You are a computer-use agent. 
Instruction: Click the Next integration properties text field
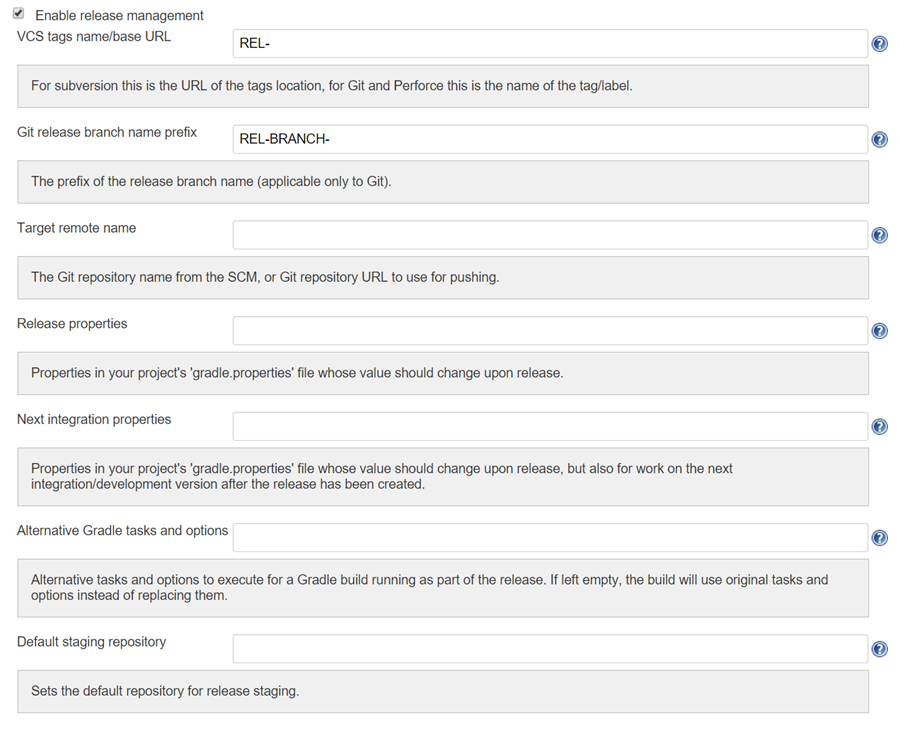point(550,426)
